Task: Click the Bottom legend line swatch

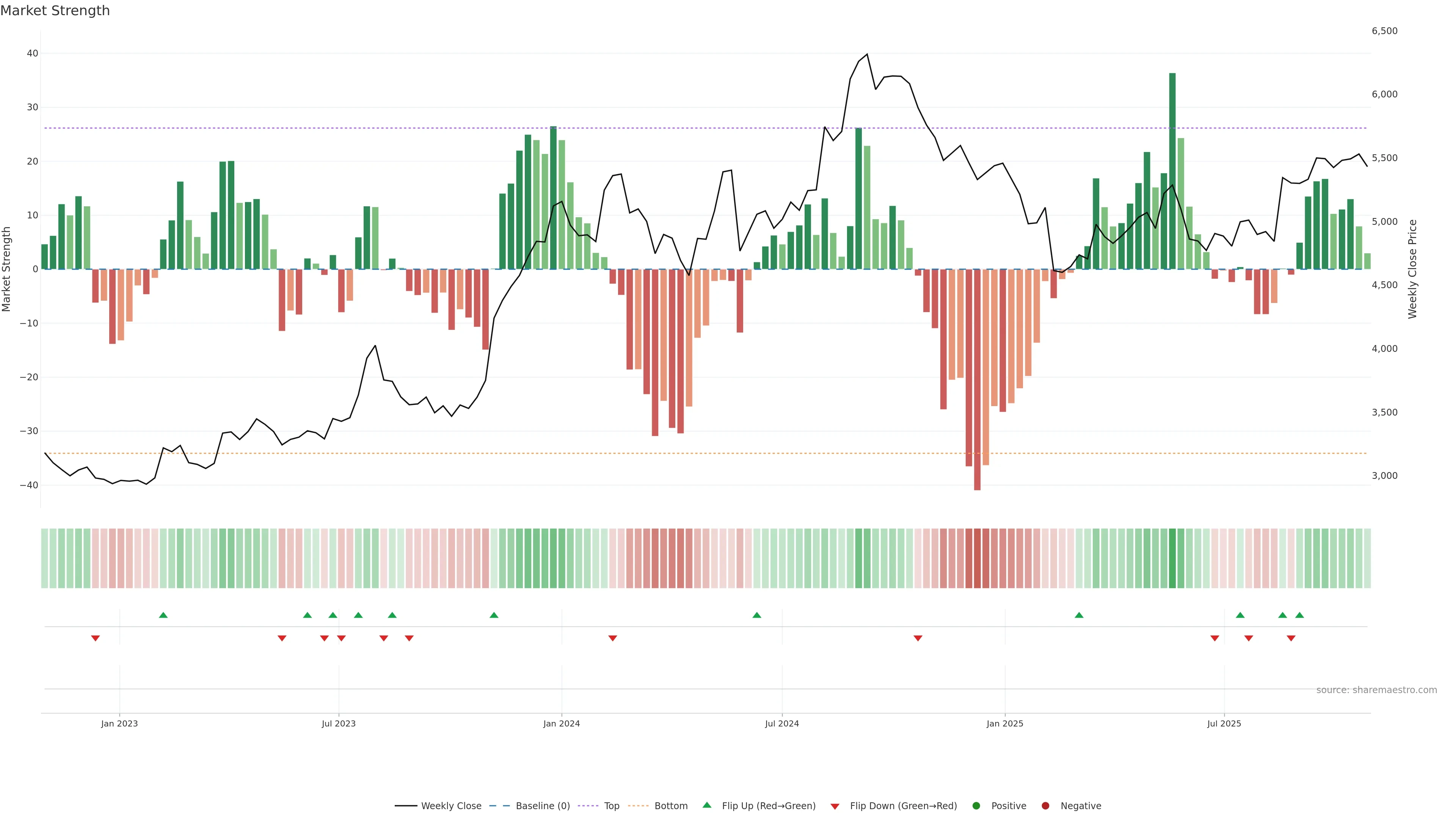Action: (x=638, y=806)
